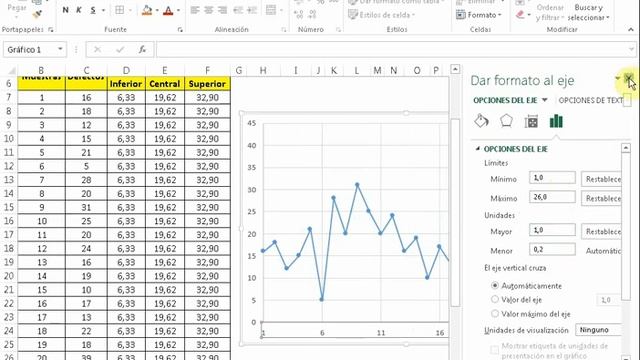The image size is (640, 360).
Task: Open the Axis Options bar chart tab
Action: click(x=556, y=121)
